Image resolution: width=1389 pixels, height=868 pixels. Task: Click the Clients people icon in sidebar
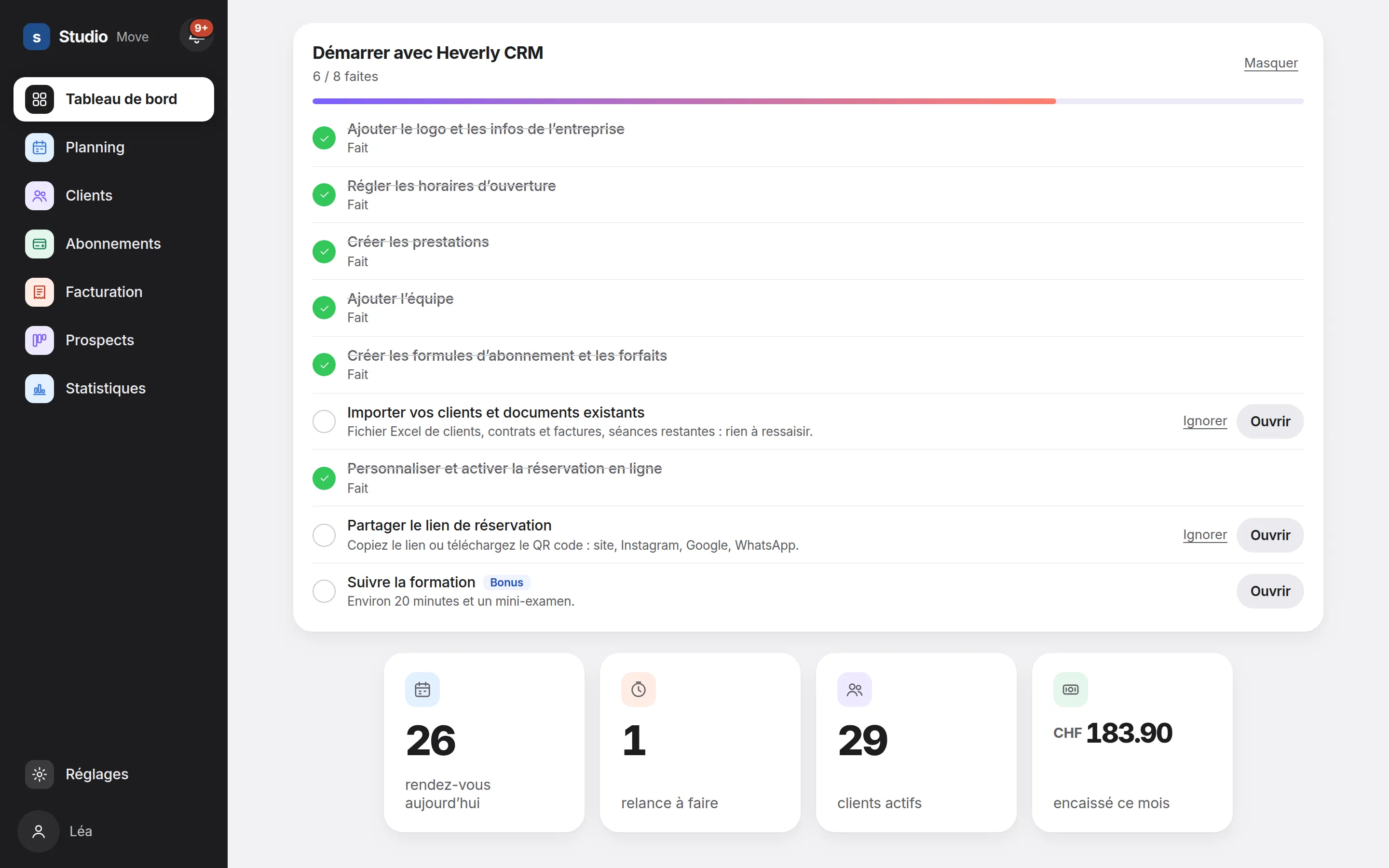[40, 196]
